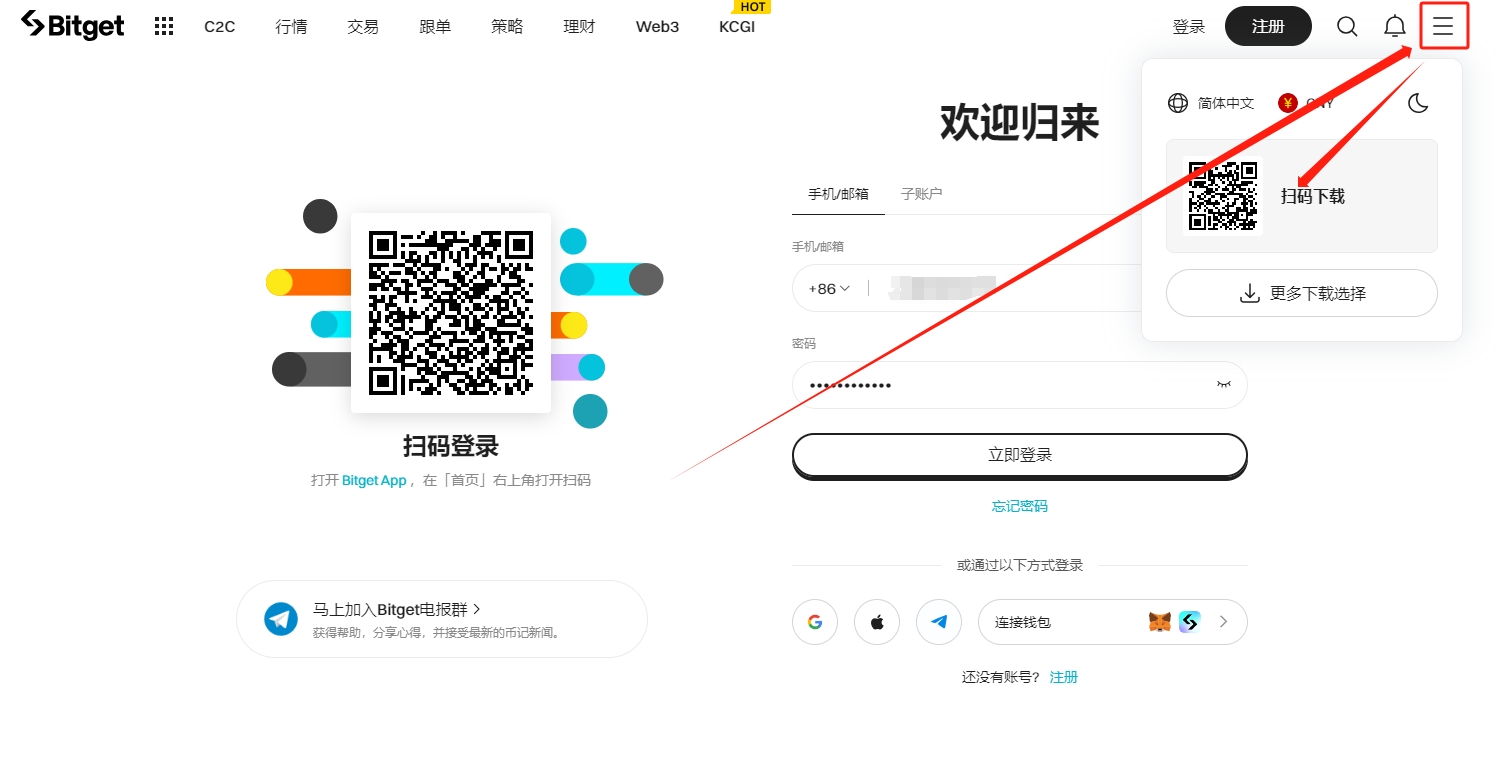Click the globe language icon
Viewport: 1495px width, 760px height.
pos(1178,103)
